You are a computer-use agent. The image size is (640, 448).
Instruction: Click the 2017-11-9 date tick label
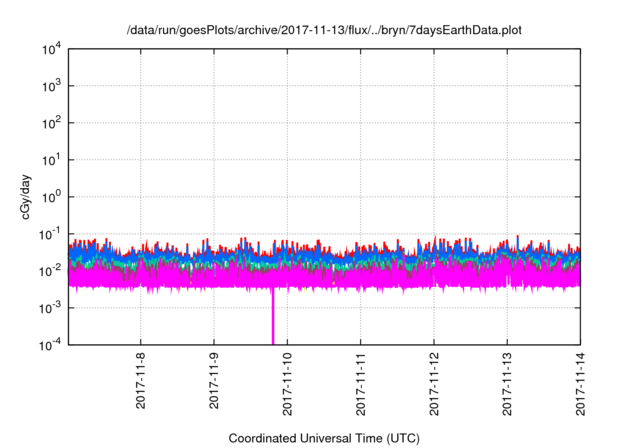pyautogui.click(x=214, y=381)
